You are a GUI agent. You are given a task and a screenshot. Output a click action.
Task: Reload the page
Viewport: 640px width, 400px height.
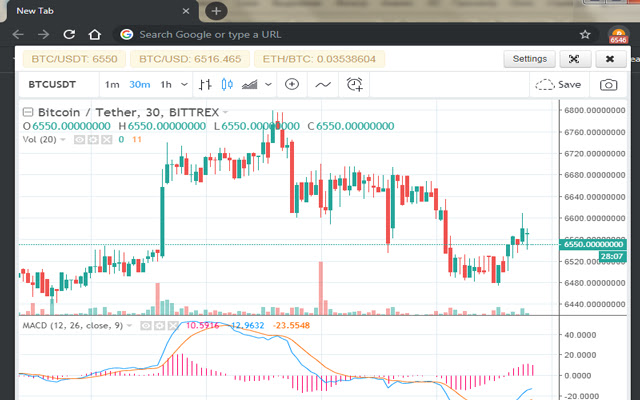tap(69, 34)
